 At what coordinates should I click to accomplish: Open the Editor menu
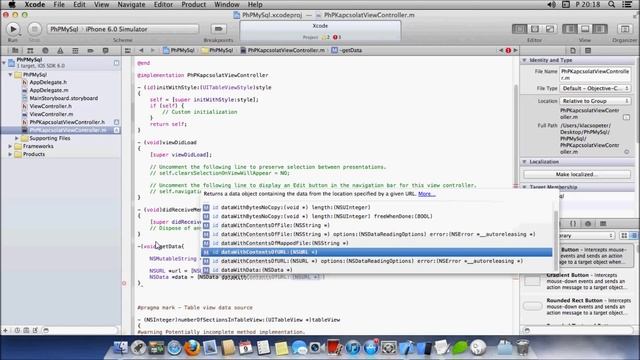click(163, 4)
